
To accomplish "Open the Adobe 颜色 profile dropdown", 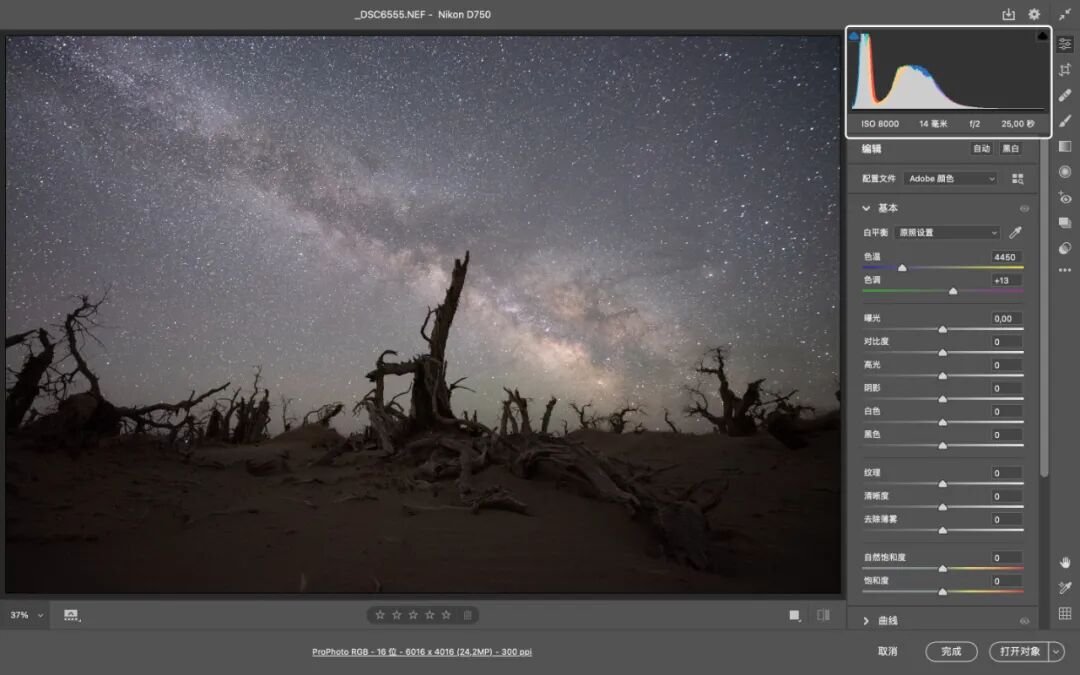I will click(x=951, y=178).
